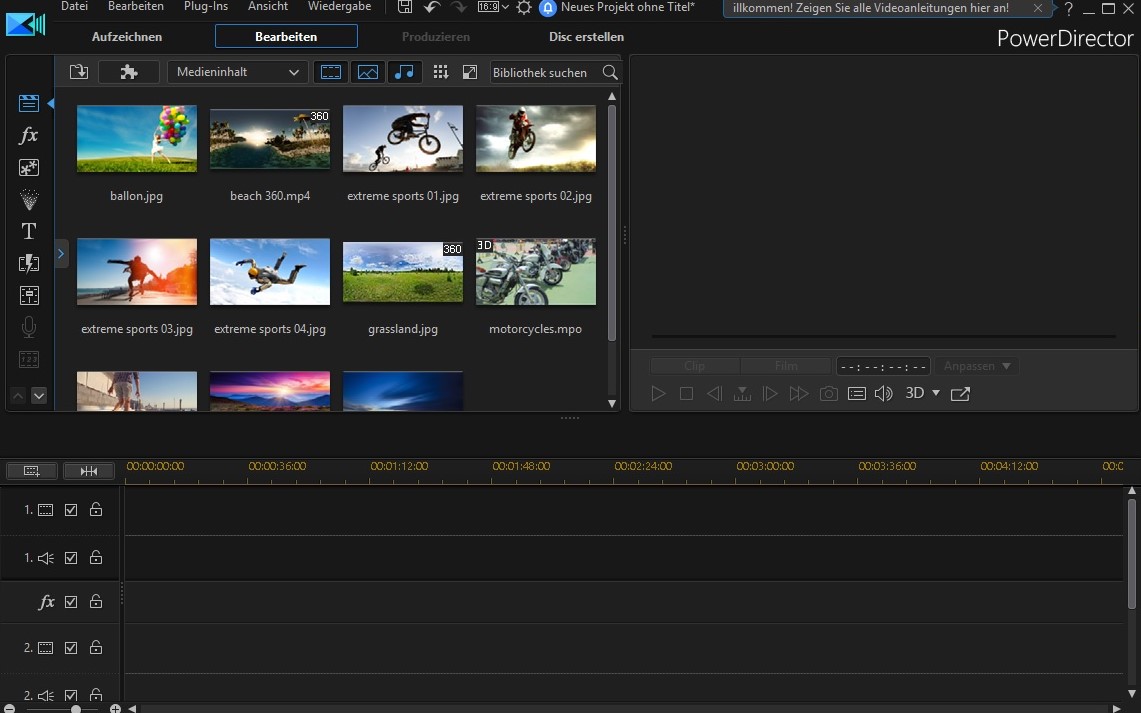Undock the preview window
This screenshot has height=713, width=1141.
pos(961,394)
